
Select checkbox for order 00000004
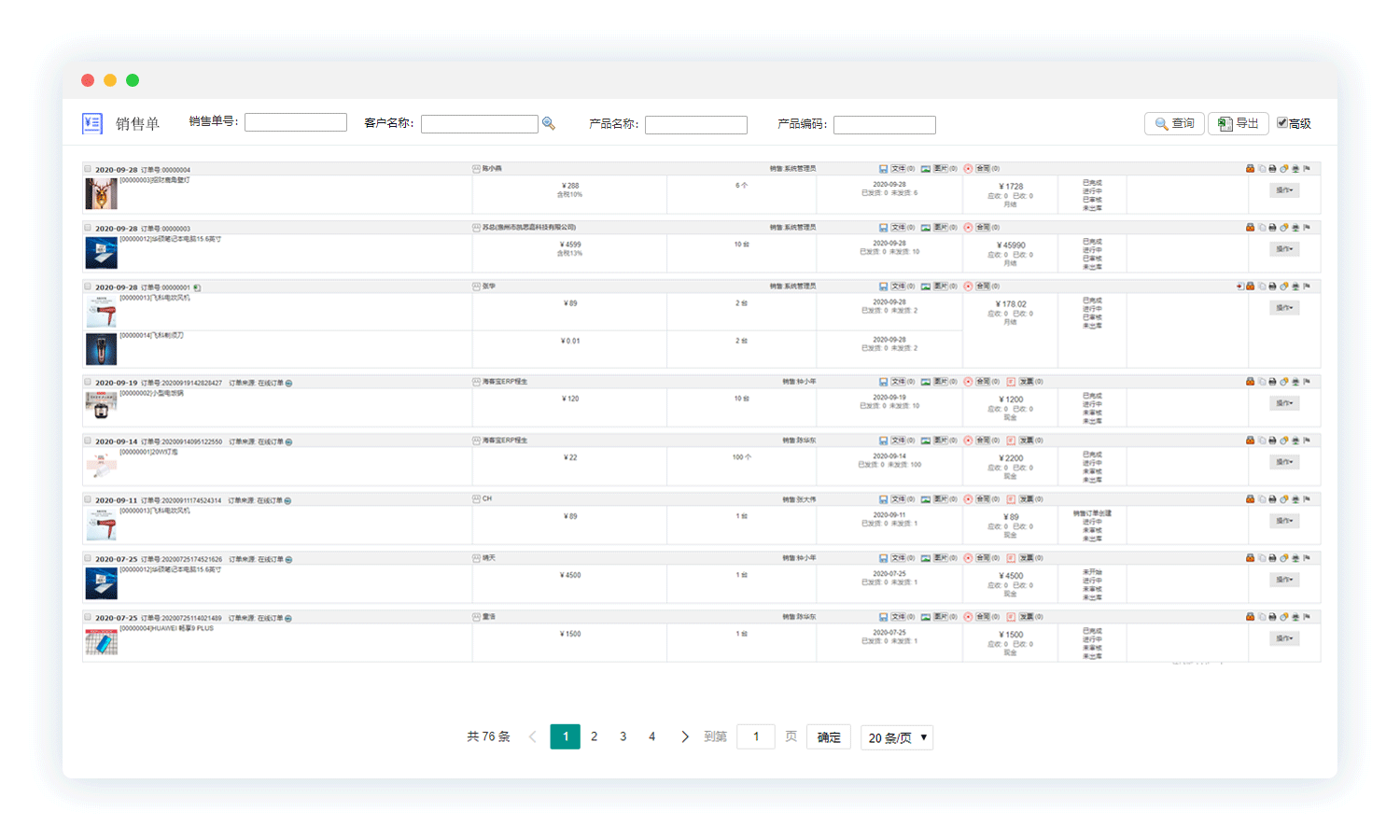click(88, 169)
